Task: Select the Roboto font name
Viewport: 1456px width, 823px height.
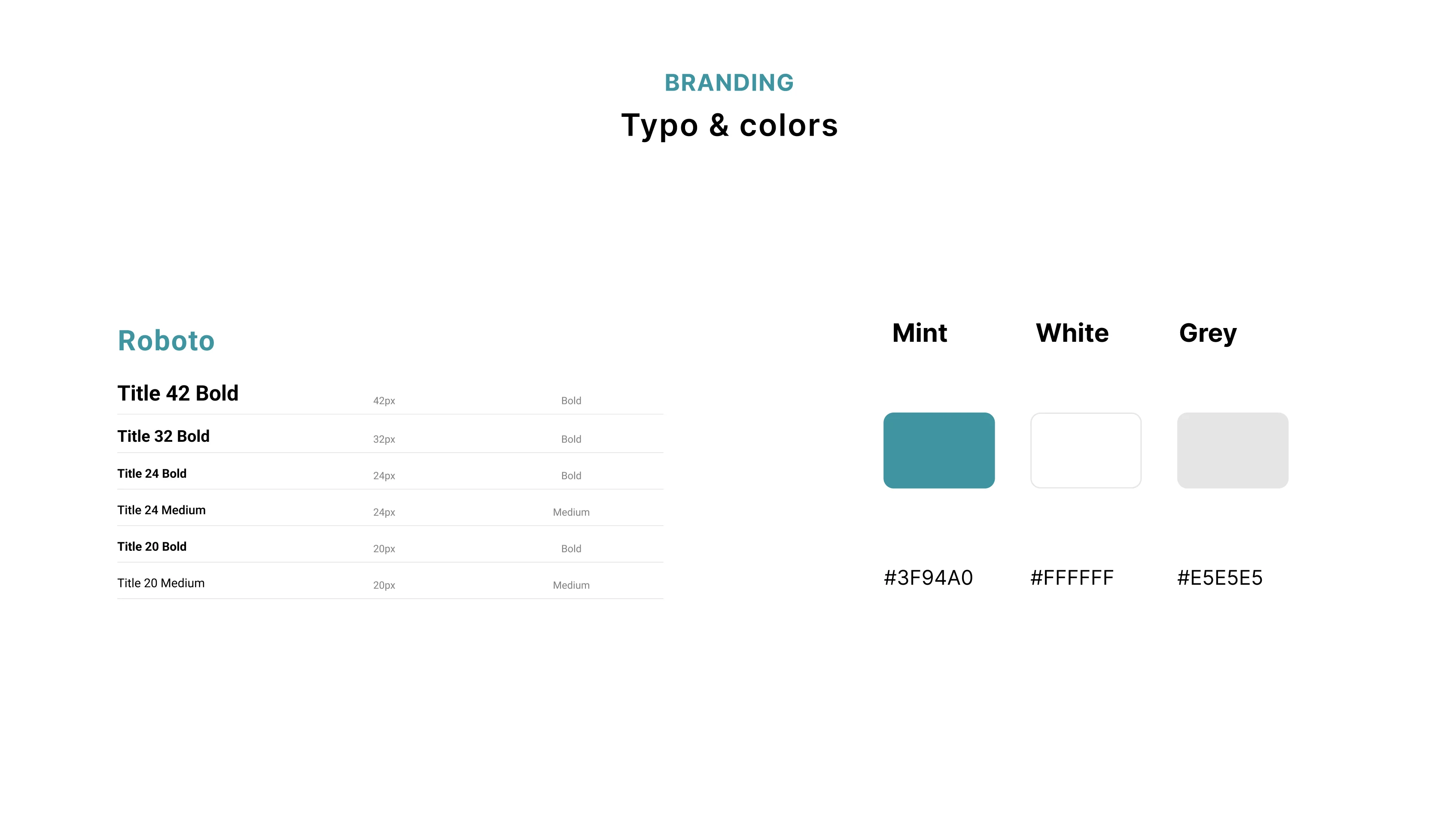Action: pyautogui.click(x=166, y=340)
